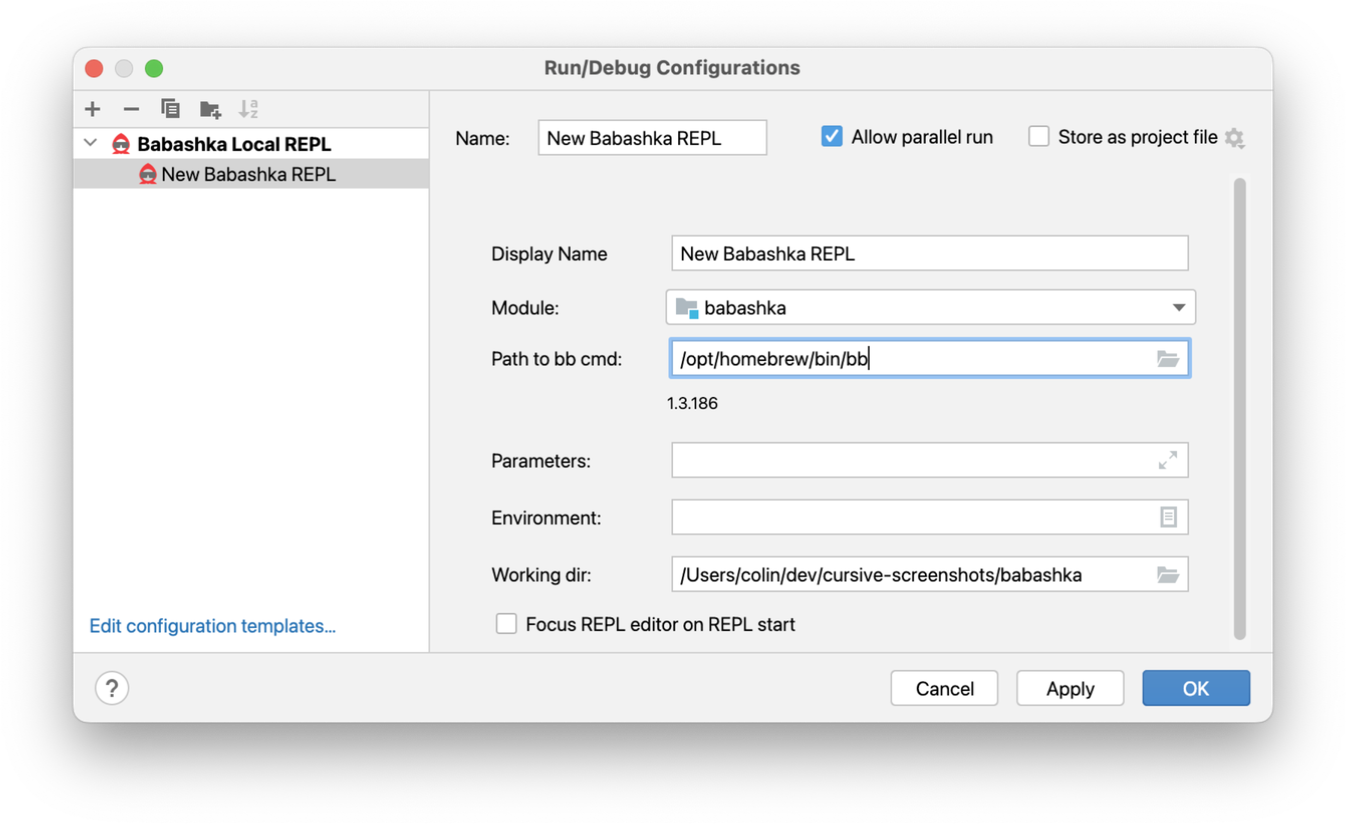Open Environment variables editor icon
Viewport: 1346px width, 824px height.
[1168, 517]
